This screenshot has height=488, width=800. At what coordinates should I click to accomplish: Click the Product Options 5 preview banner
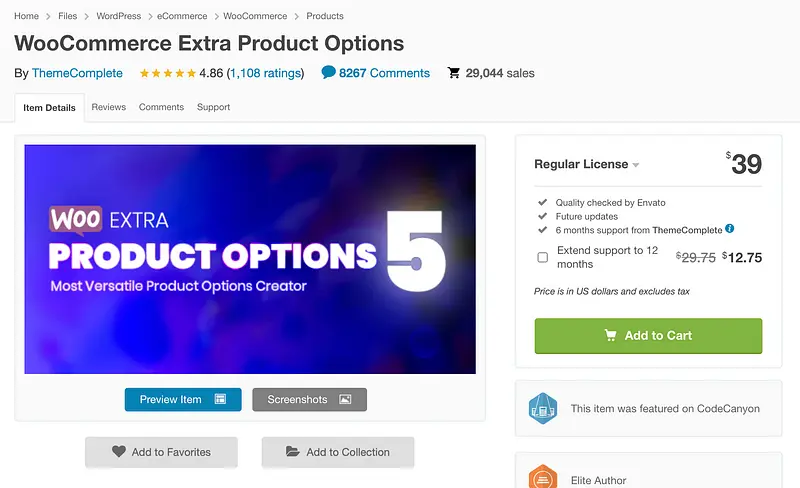click(x=250, y=259)
